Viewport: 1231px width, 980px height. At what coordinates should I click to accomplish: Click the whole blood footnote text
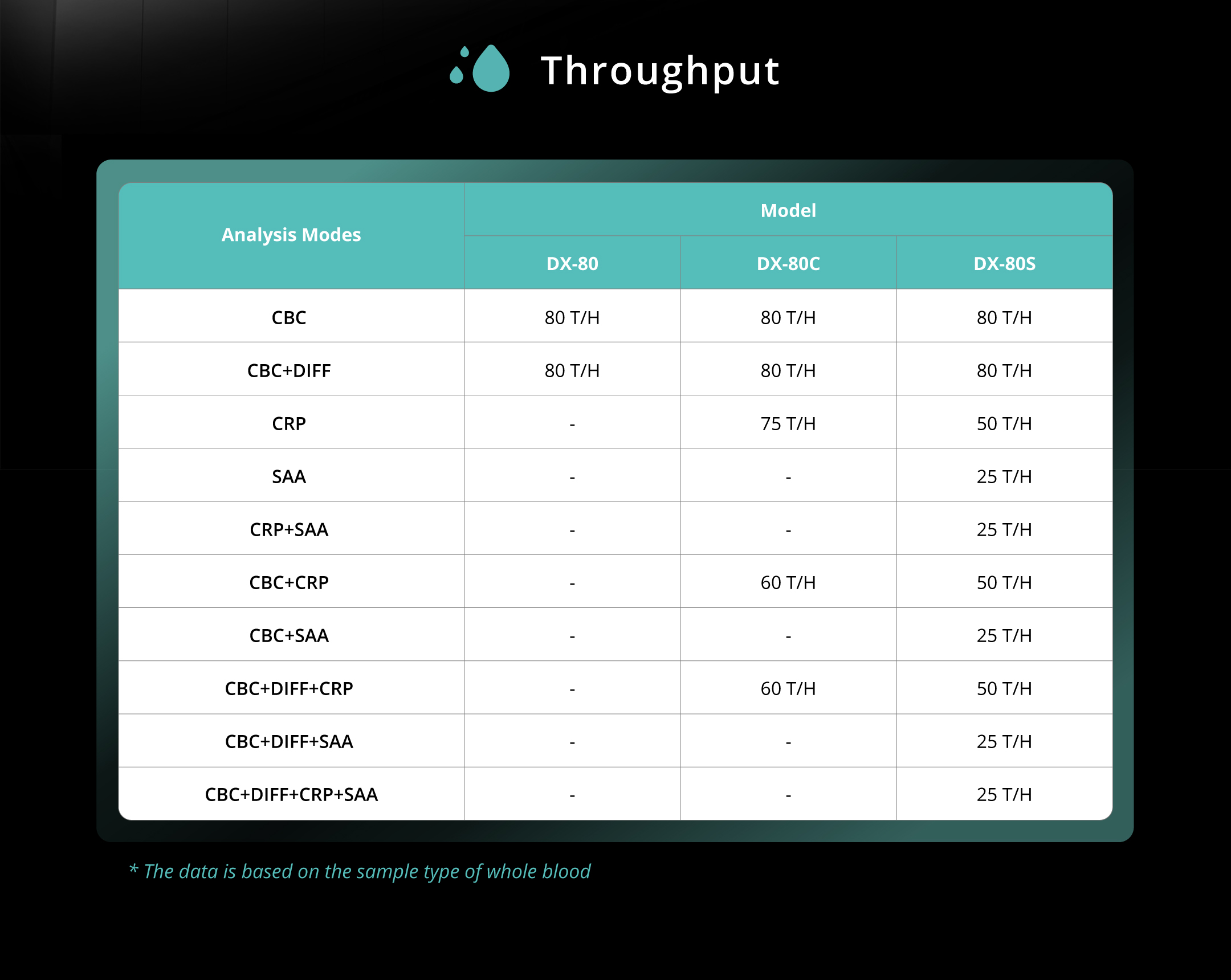click(360, 872)
